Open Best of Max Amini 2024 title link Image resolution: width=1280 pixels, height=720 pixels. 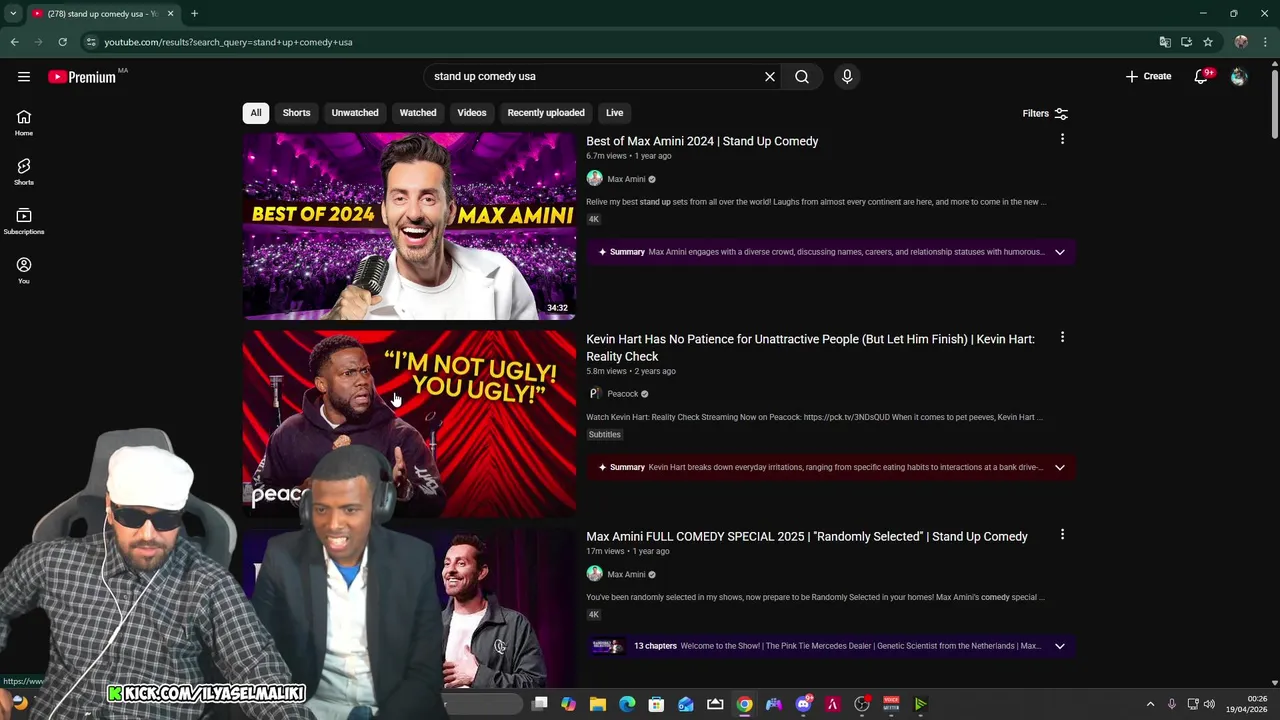pyautogui.click(x=702, y=141)
